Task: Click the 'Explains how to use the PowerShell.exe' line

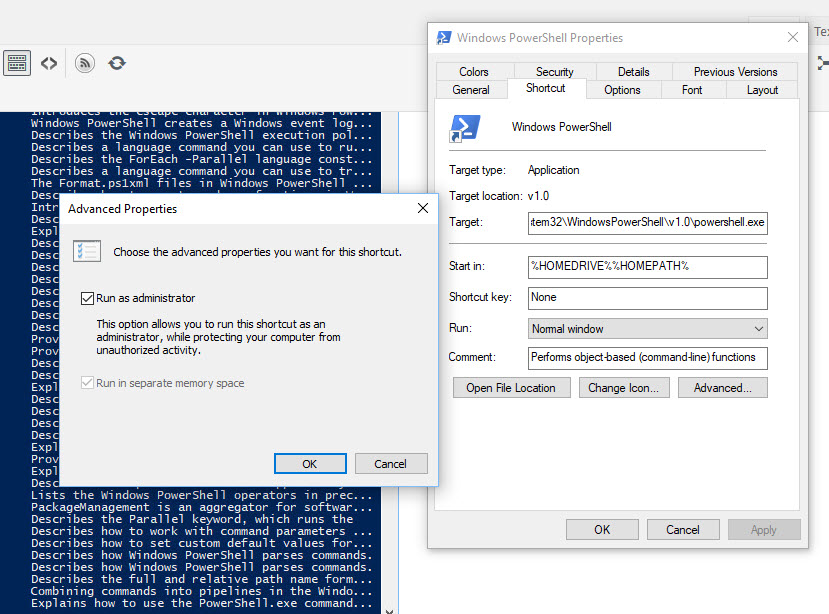Action: click(x=201, y=603)
